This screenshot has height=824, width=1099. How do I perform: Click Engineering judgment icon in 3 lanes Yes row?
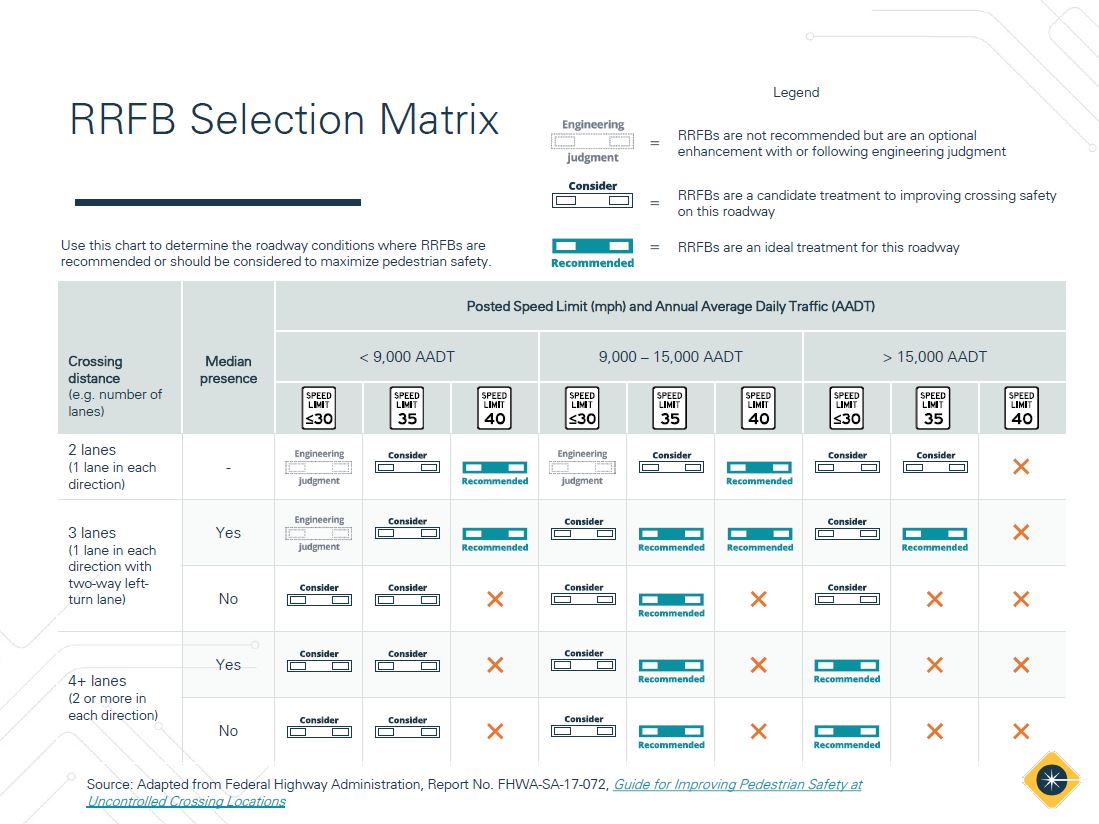click(x=319, y=533)
